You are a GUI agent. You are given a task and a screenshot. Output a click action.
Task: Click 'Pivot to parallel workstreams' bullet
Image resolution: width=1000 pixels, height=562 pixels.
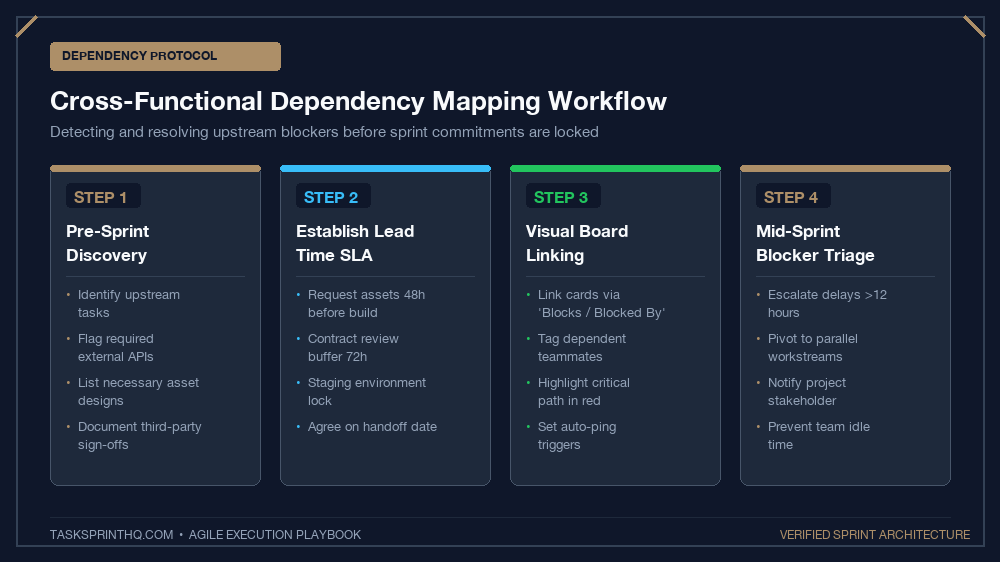coord(812,348)
